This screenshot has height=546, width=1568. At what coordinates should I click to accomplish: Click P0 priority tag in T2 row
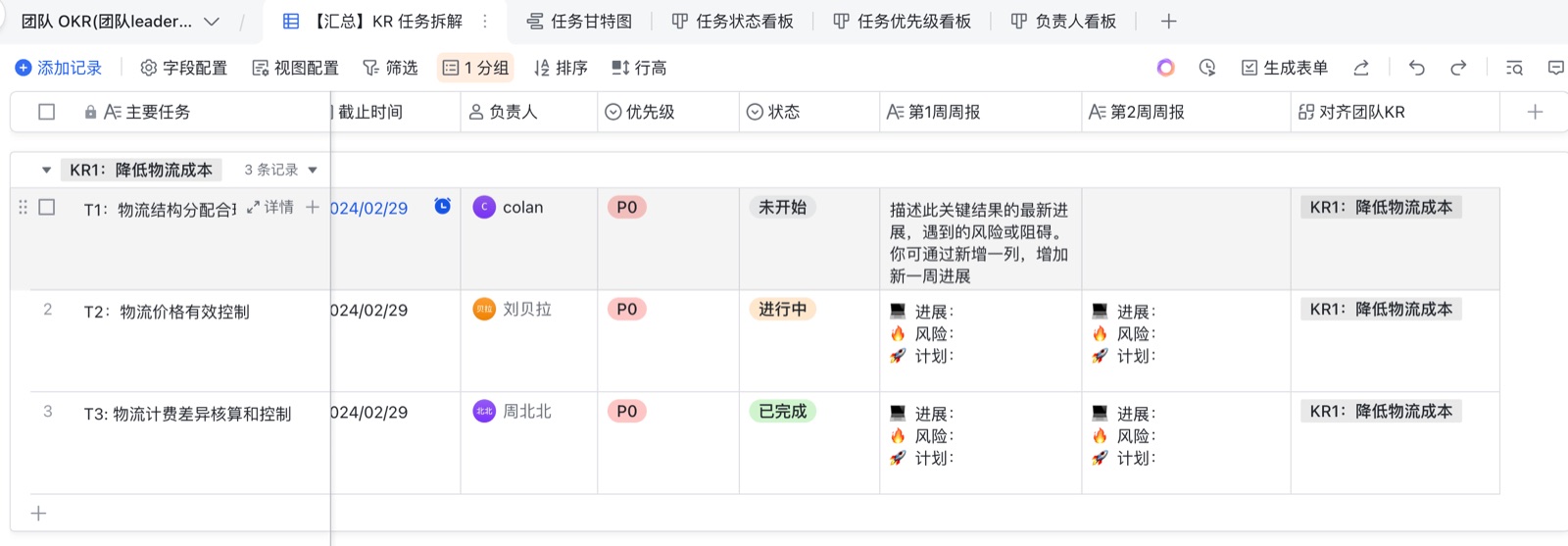pyautogui.click(x=627, y=309)
